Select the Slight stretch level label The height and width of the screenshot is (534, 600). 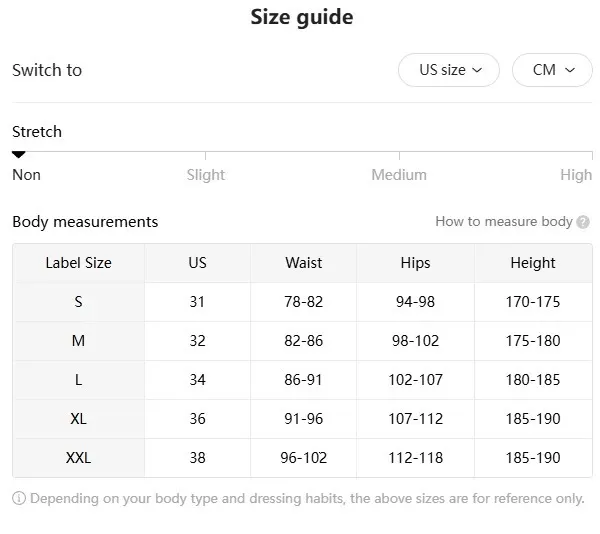pos(206,175)
